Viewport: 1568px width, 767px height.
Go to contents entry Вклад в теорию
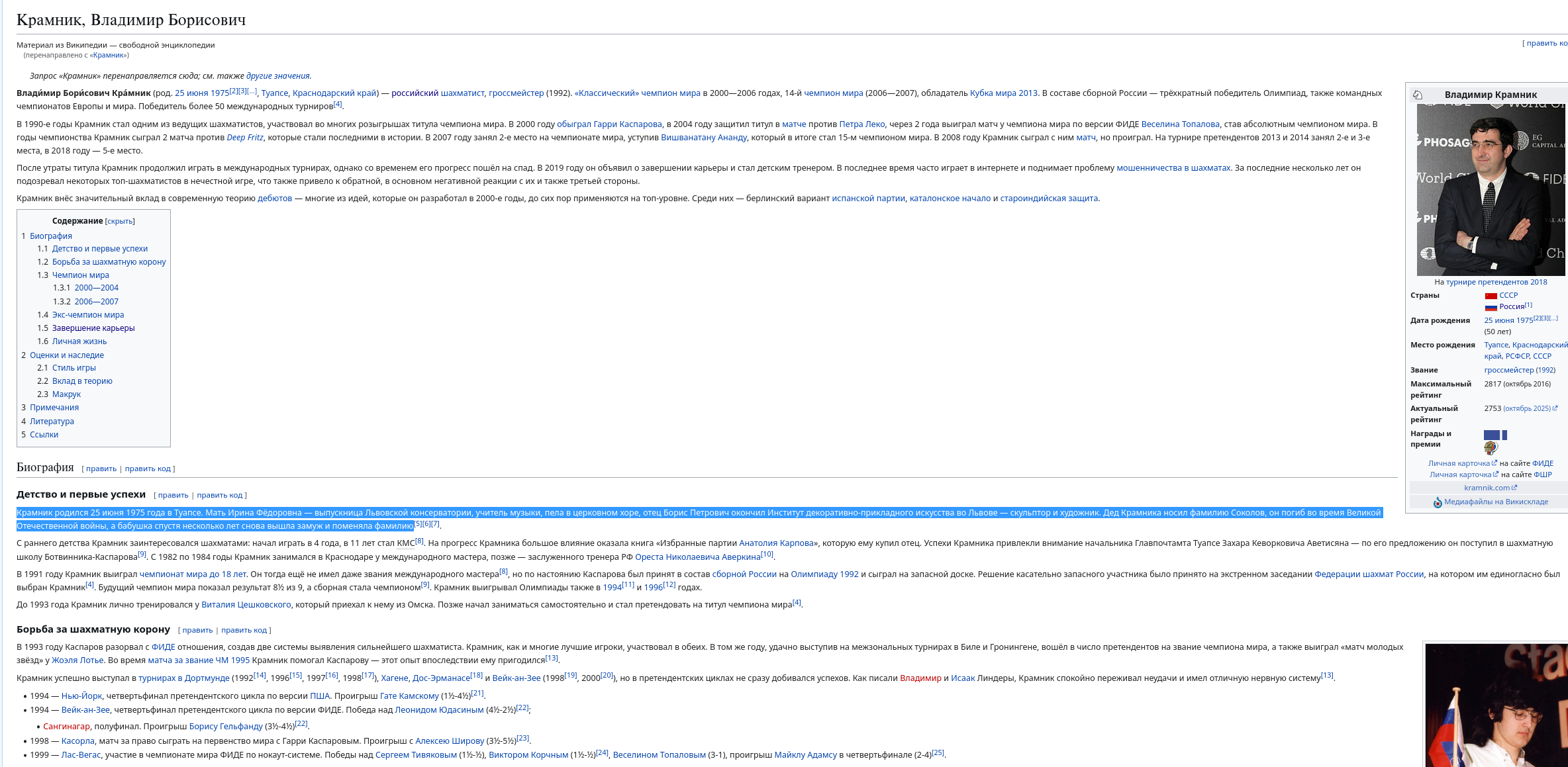(x=82, y=381)
